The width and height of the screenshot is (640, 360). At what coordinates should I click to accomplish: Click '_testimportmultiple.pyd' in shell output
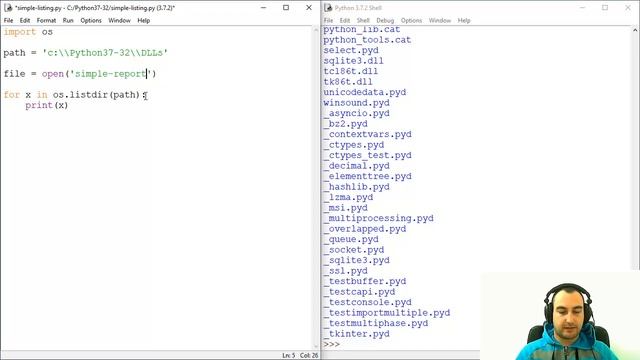387,313
